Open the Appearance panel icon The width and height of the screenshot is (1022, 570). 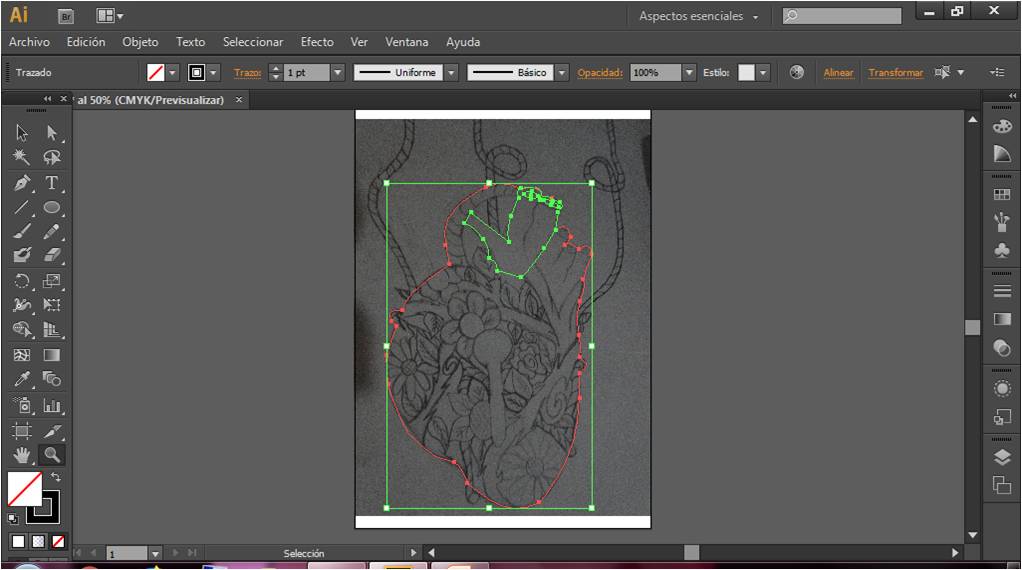[1002, 388]
